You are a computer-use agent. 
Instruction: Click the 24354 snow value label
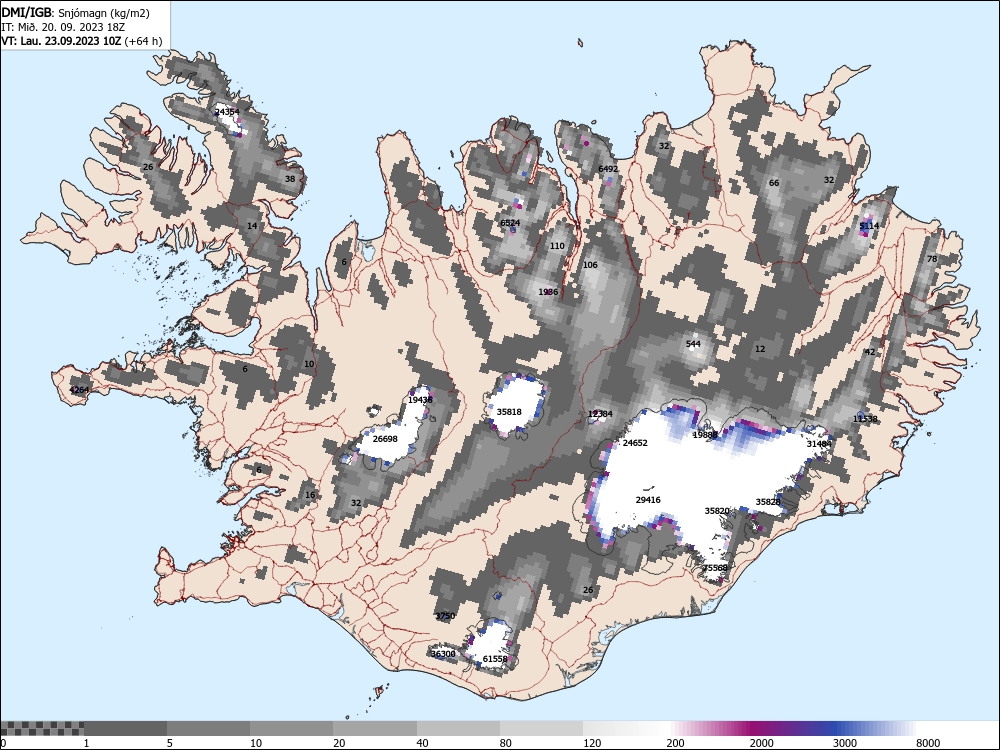coord(227,112)
